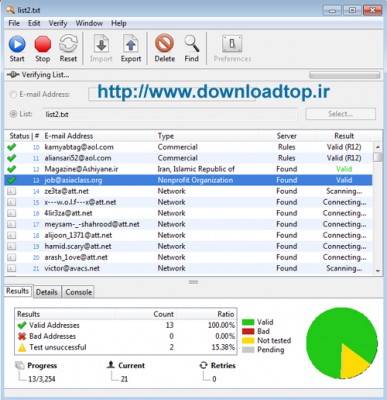Click the gray Pending legend swatch
Screen dimensions: 387x400
click(248, 350)
